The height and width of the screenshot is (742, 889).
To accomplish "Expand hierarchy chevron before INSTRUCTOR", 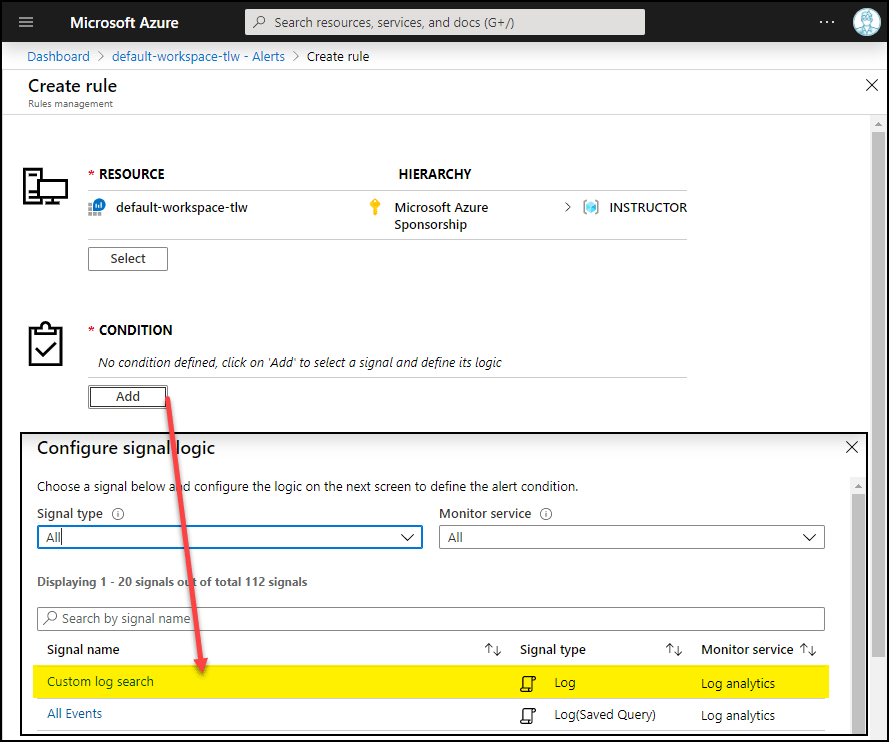I will point(568,207).
